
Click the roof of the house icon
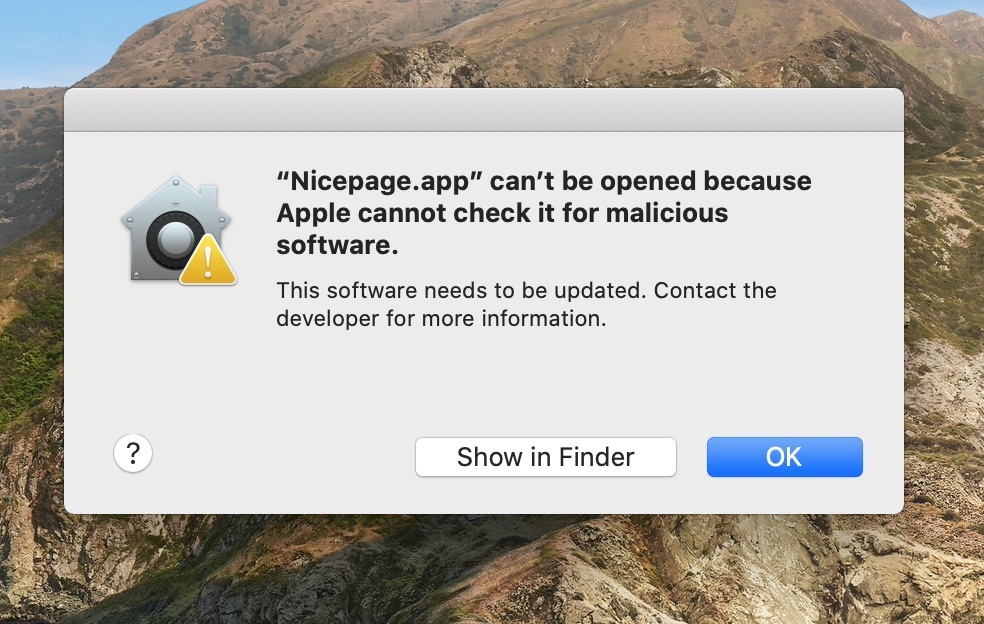pyautogui.click(x=176, y=196)
